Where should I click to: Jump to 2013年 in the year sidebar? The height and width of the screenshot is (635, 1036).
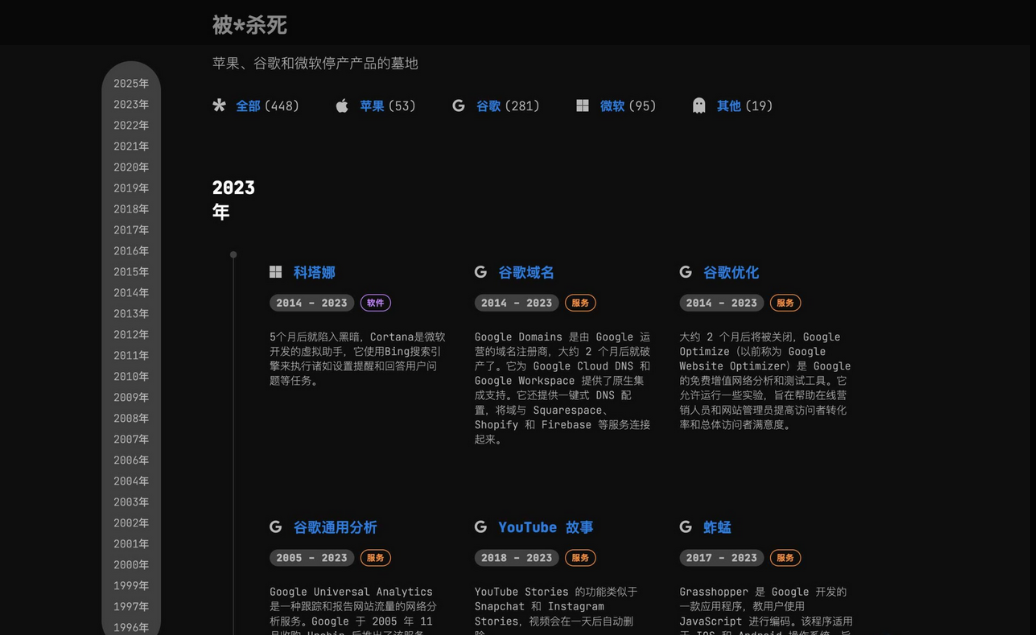pos(131,314)
